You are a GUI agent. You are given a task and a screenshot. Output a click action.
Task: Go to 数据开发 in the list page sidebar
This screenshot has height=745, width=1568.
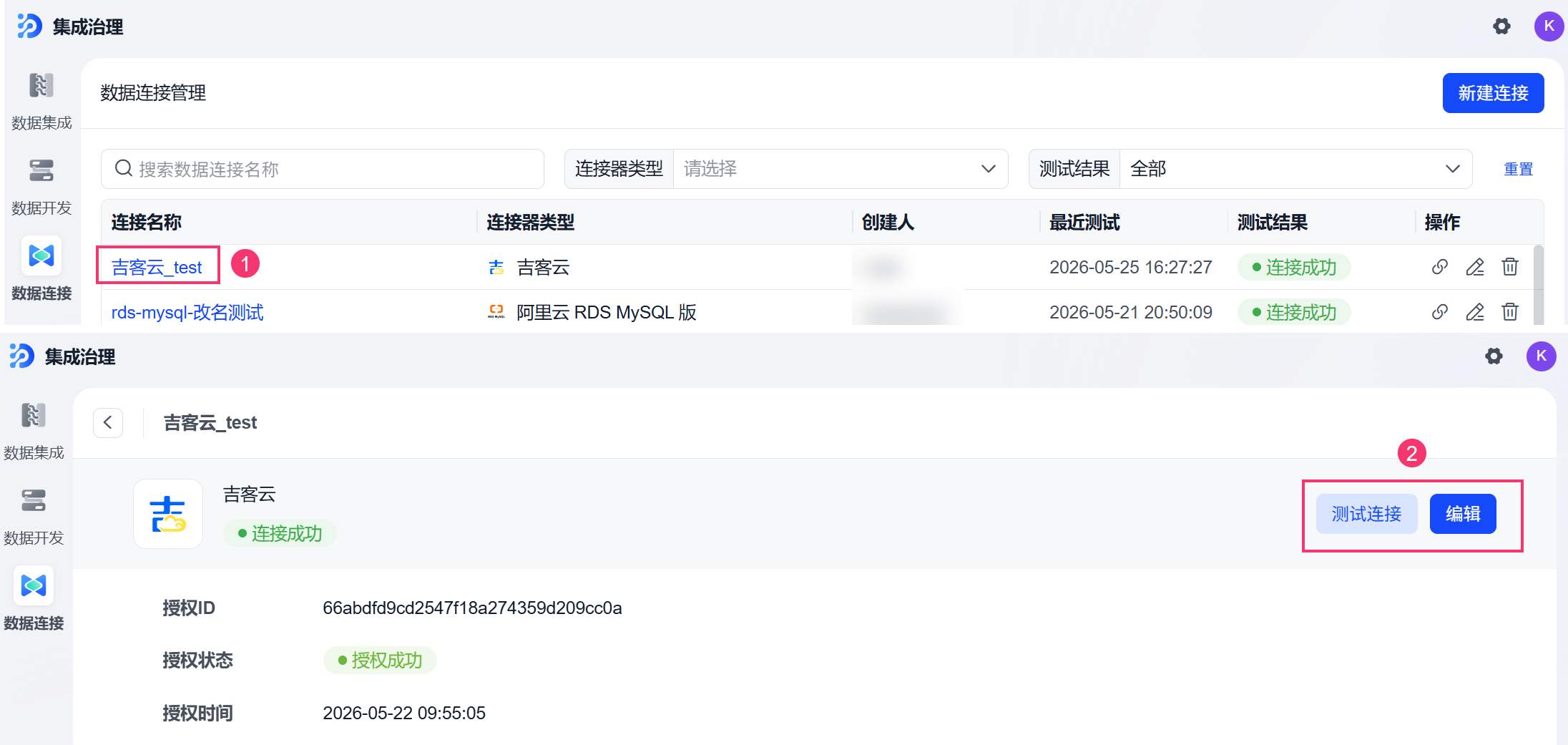(x=41, y=187)
